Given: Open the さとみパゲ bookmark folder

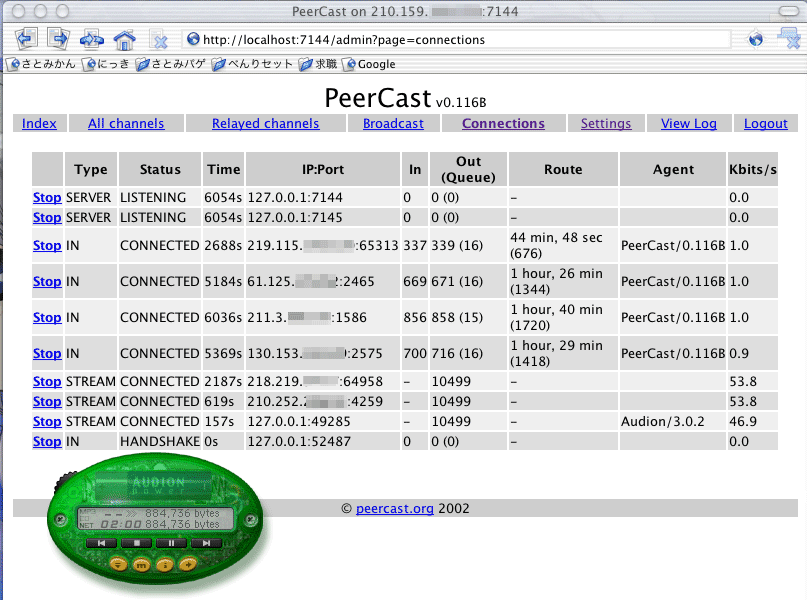Looking at the screenshot, I should pos(171,64).
